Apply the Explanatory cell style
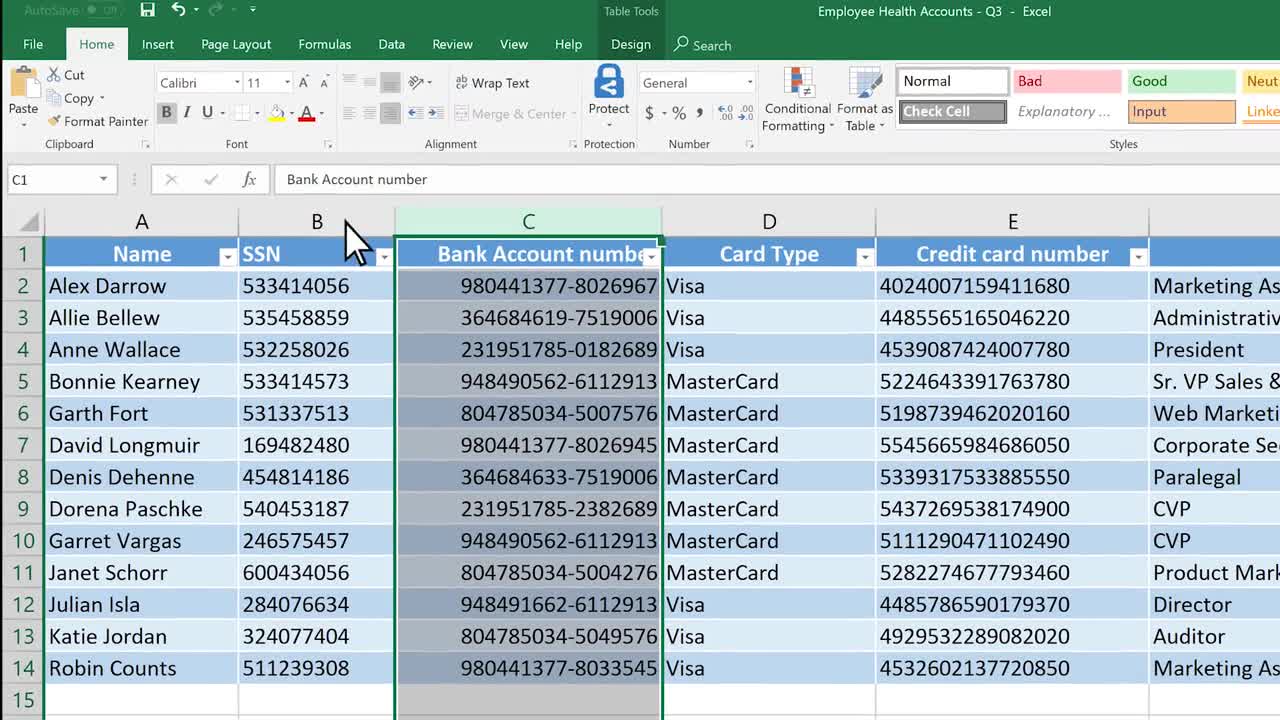This screenshot has height=720, width=1280. 1067,111
